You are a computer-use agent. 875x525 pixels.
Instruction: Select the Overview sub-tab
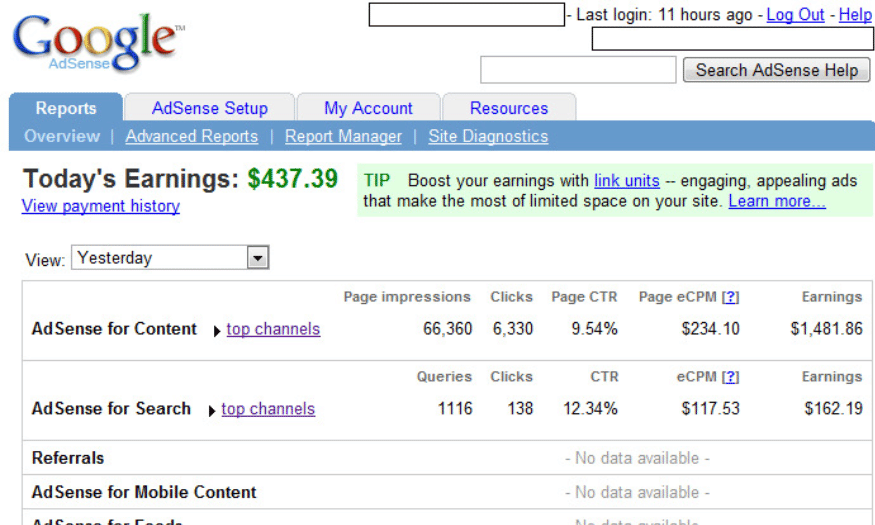62,136
